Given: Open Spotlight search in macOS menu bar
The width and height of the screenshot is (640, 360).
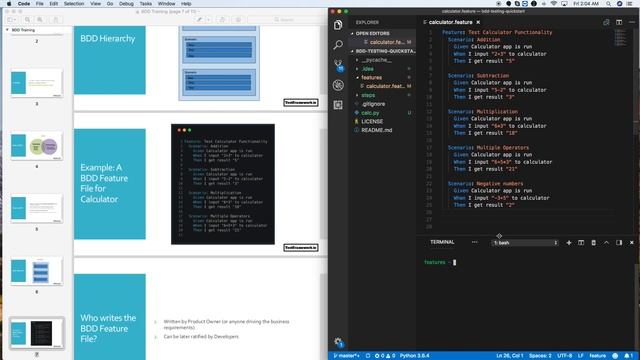Looking at the screenshot, I should click(608, 3).
